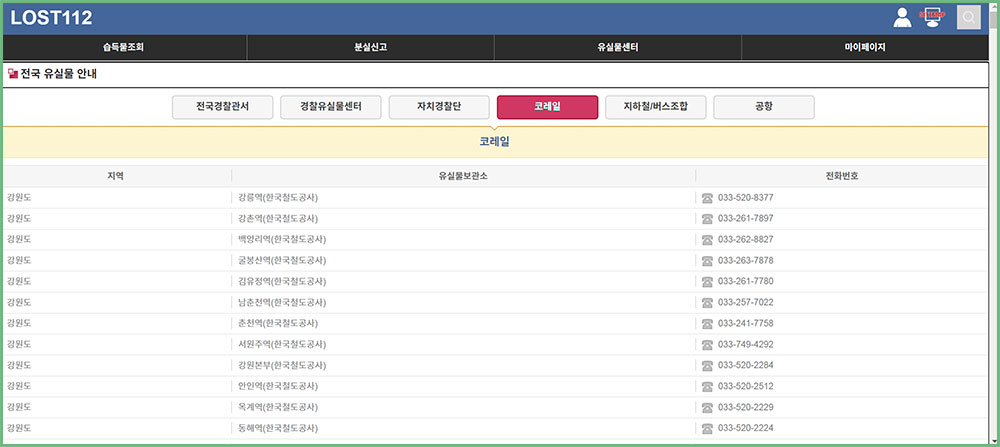This screenshot has height=447, width=1000.
Task: Switch to the 자치경찰단 tab
Action: tap(439, 107)
